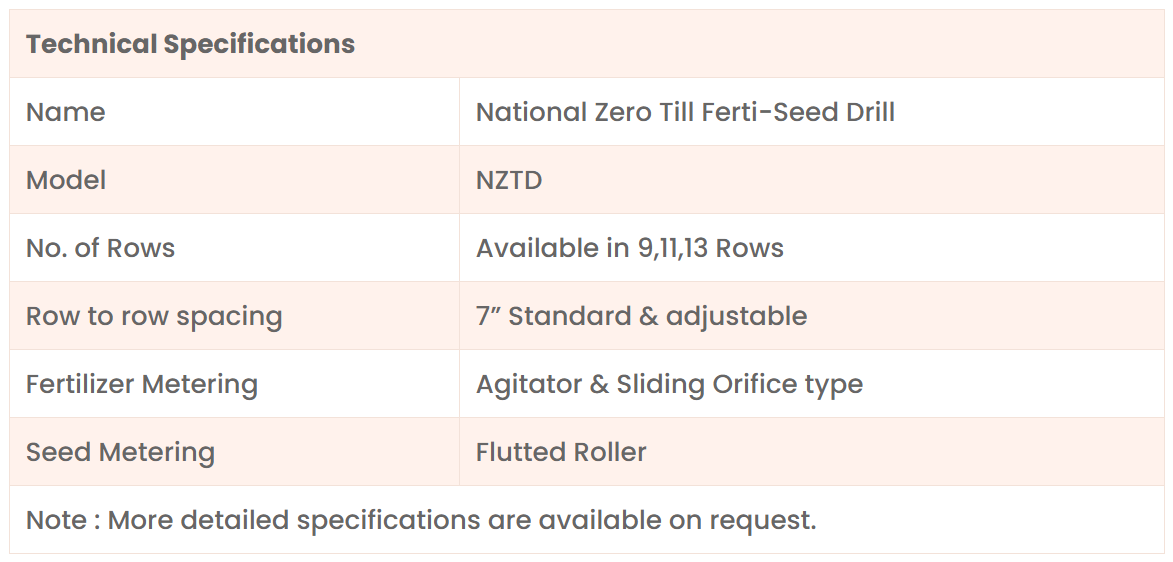
Task: Select the 'Available in 9,11,13 Rows' value
Action: tap(629, 248)
